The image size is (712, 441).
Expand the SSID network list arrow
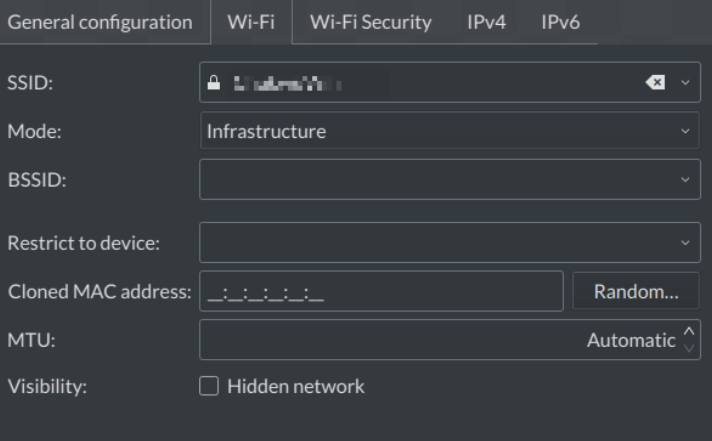pyautogui.click(x=685, y=82)
